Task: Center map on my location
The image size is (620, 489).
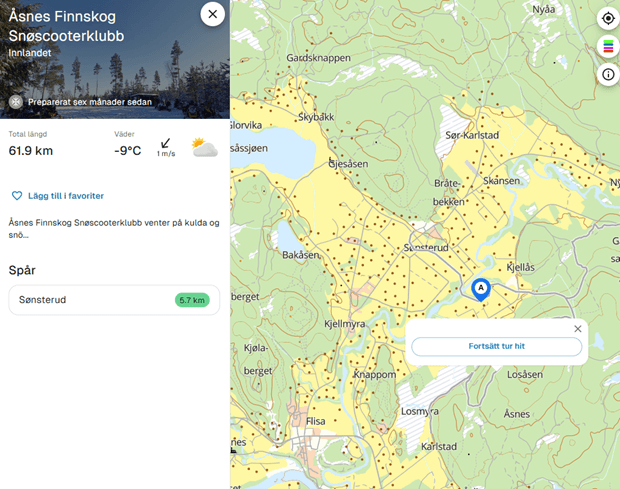Action: point(607,19)
